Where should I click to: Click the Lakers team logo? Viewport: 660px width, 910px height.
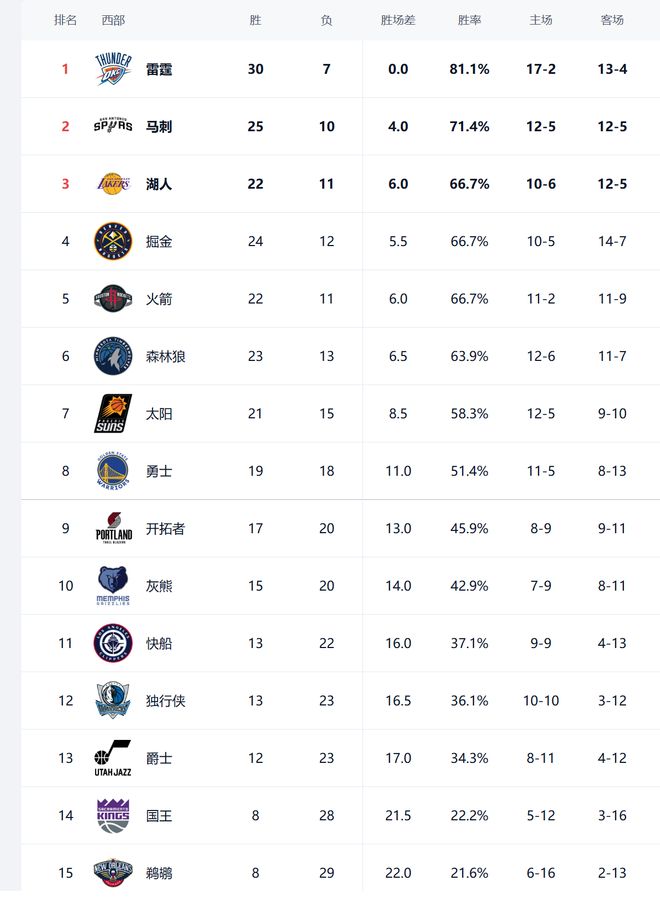click(112, 184)
